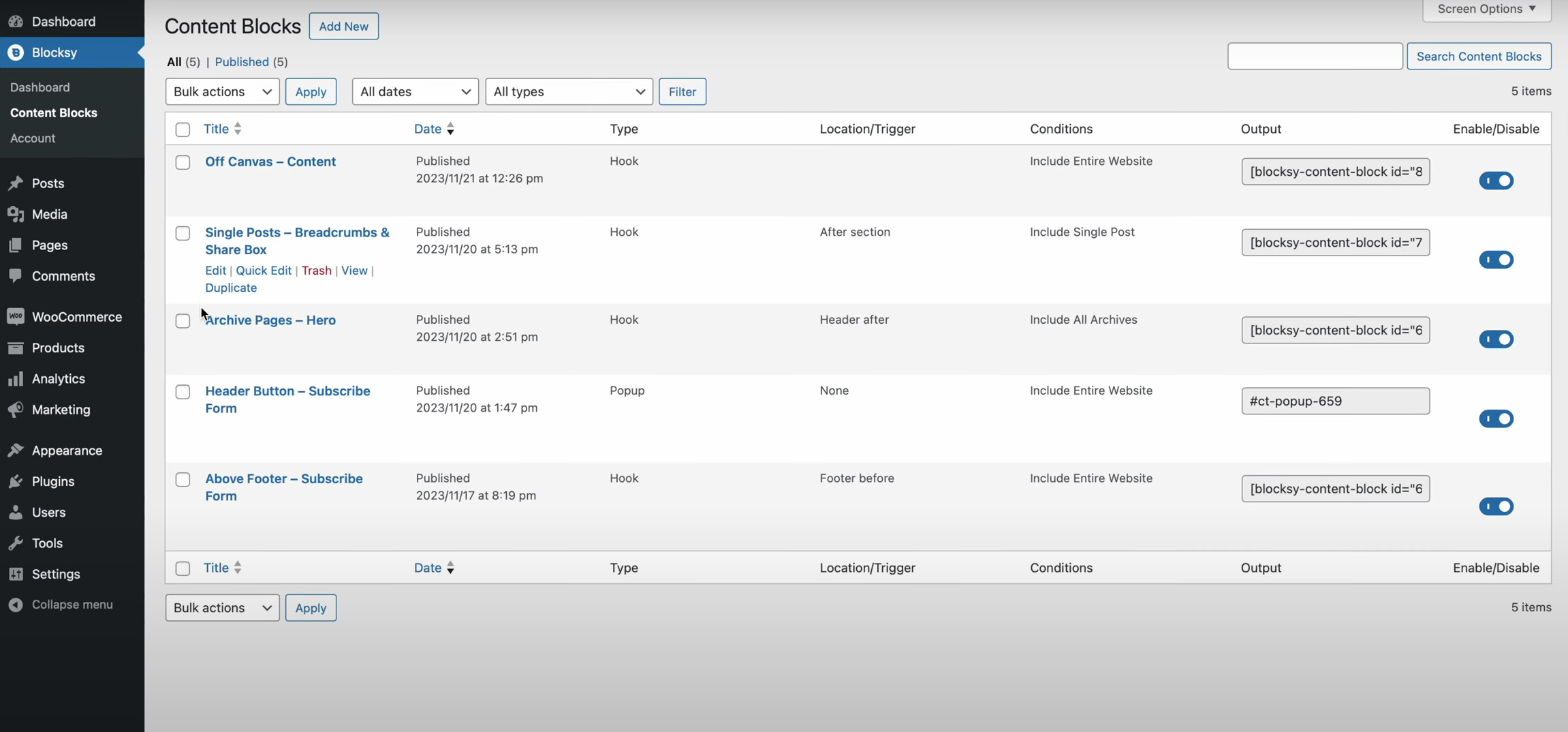This screenshot has height=732, width=1568.
Task: Click the Plugins plug icon
Action: tap(16, 482)
